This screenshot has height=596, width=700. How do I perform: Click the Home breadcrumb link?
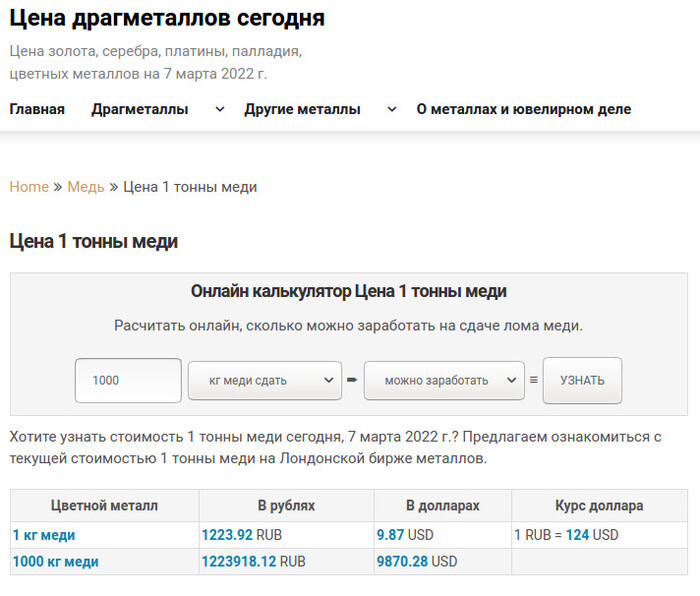point(29,187)
